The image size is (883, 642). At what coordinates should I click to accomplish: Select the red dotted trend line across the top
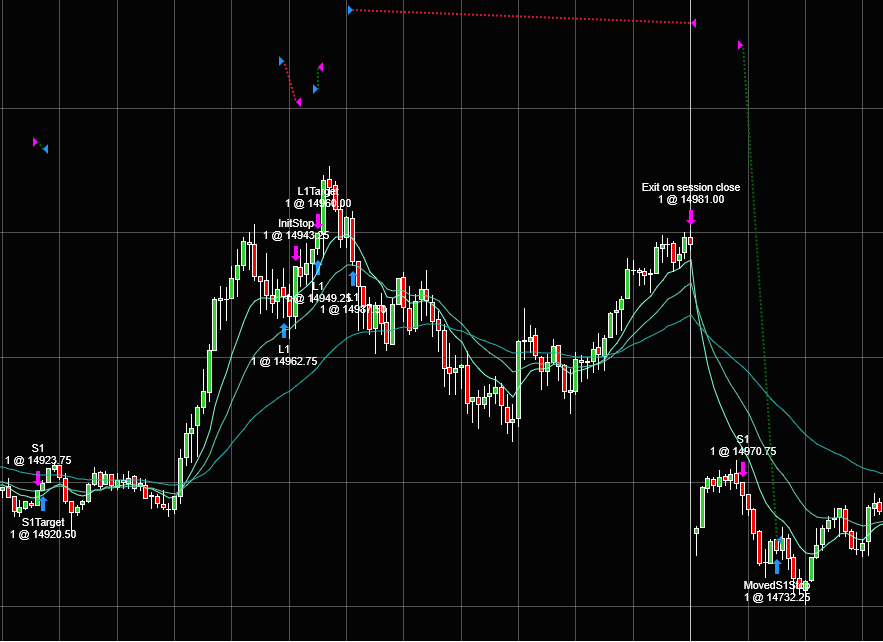(520, 15)
